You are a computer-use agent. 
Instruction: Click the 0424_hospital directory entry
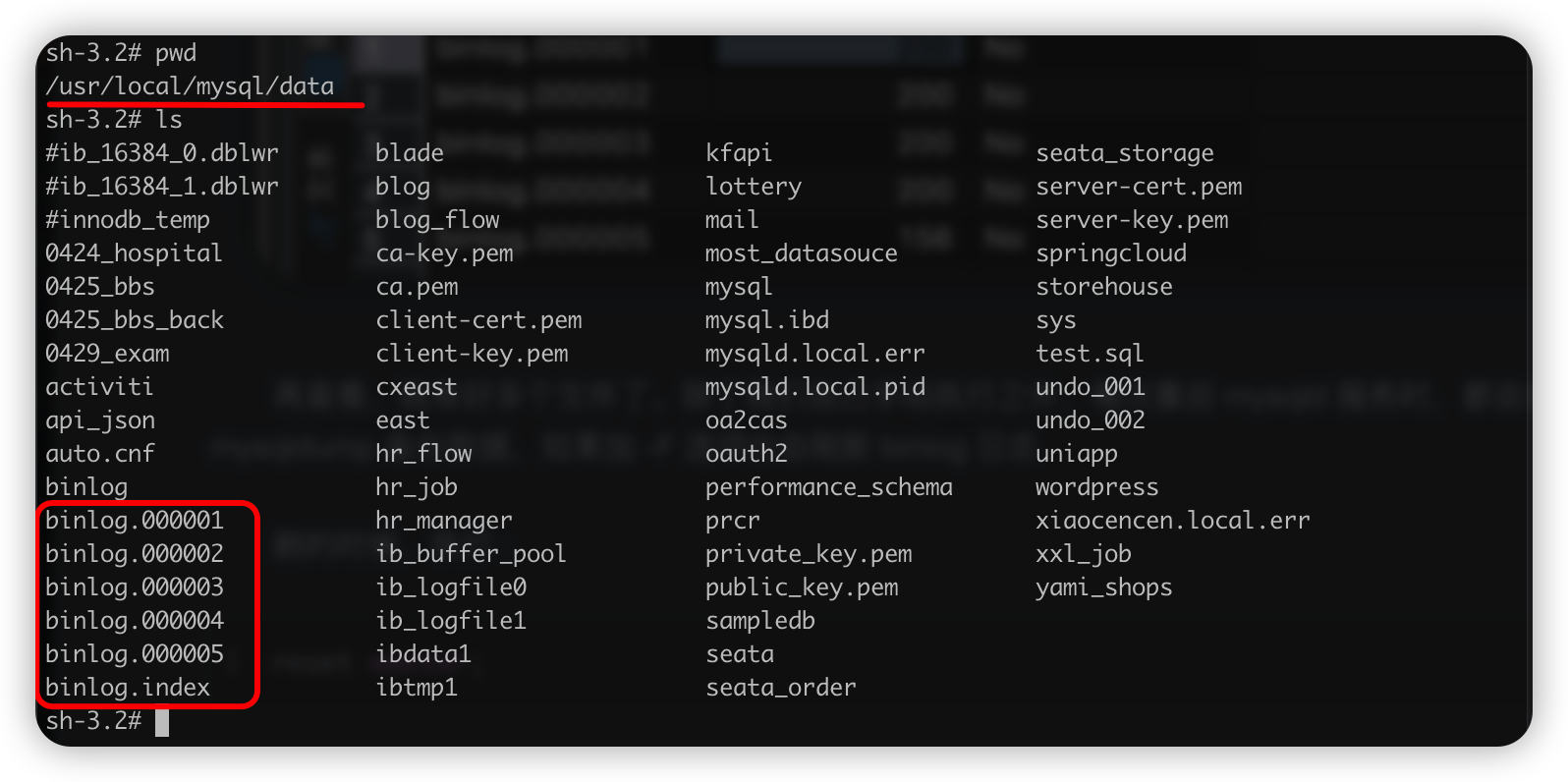point(134,253)
